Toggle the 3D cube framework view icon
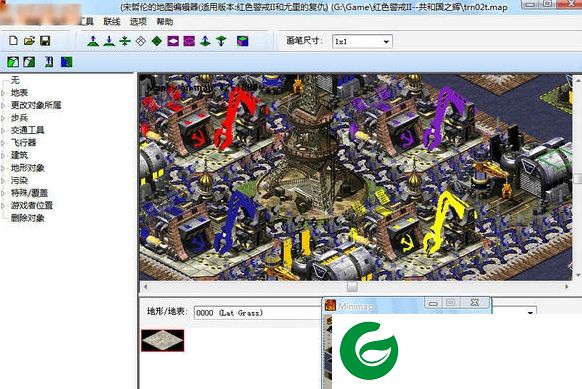Screen dimensions: 582x389 tap(242, 41)
